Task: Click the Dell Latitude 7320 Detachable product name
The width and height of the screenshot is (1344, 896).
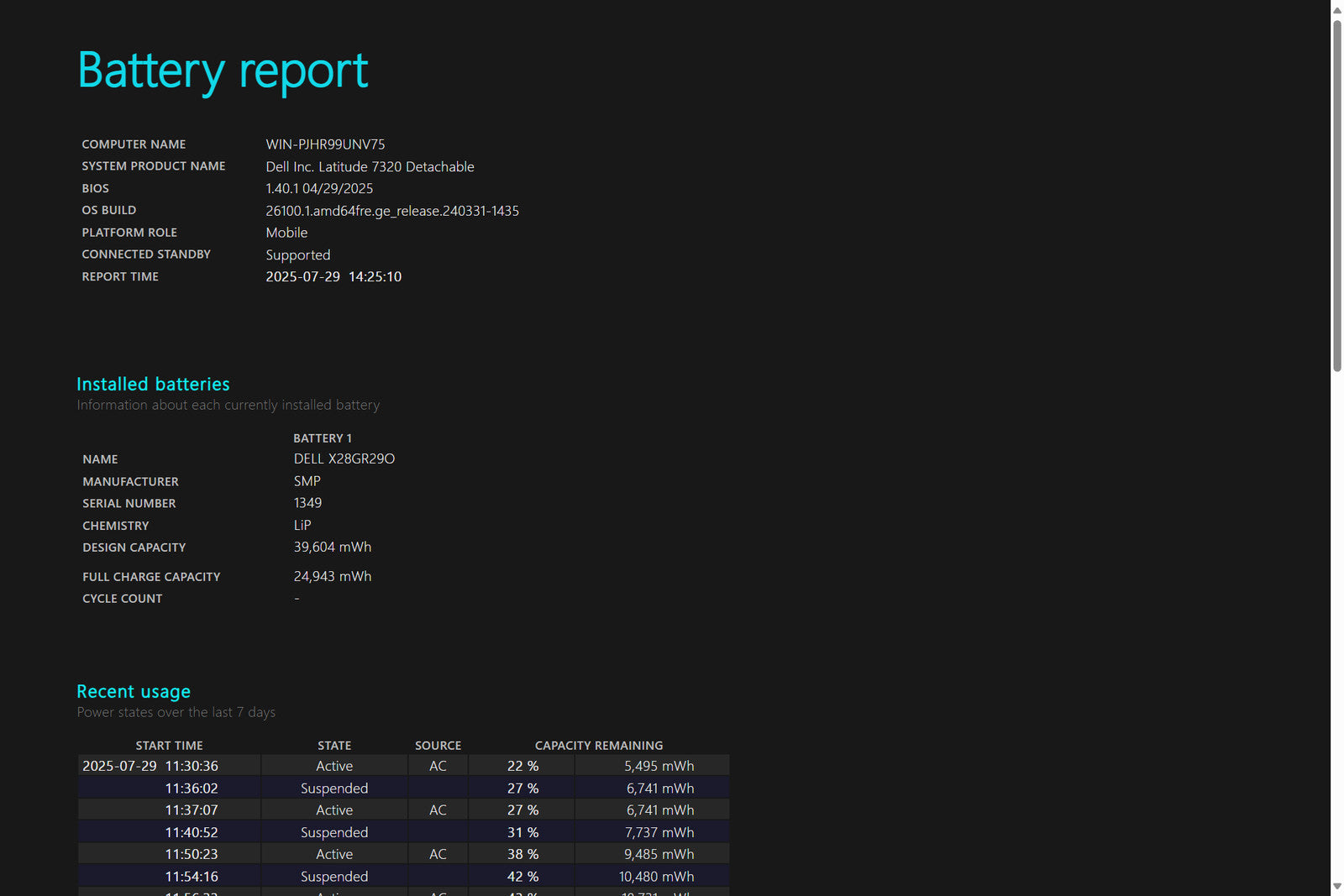Action: pyautogui.click(x=370, y=167)
